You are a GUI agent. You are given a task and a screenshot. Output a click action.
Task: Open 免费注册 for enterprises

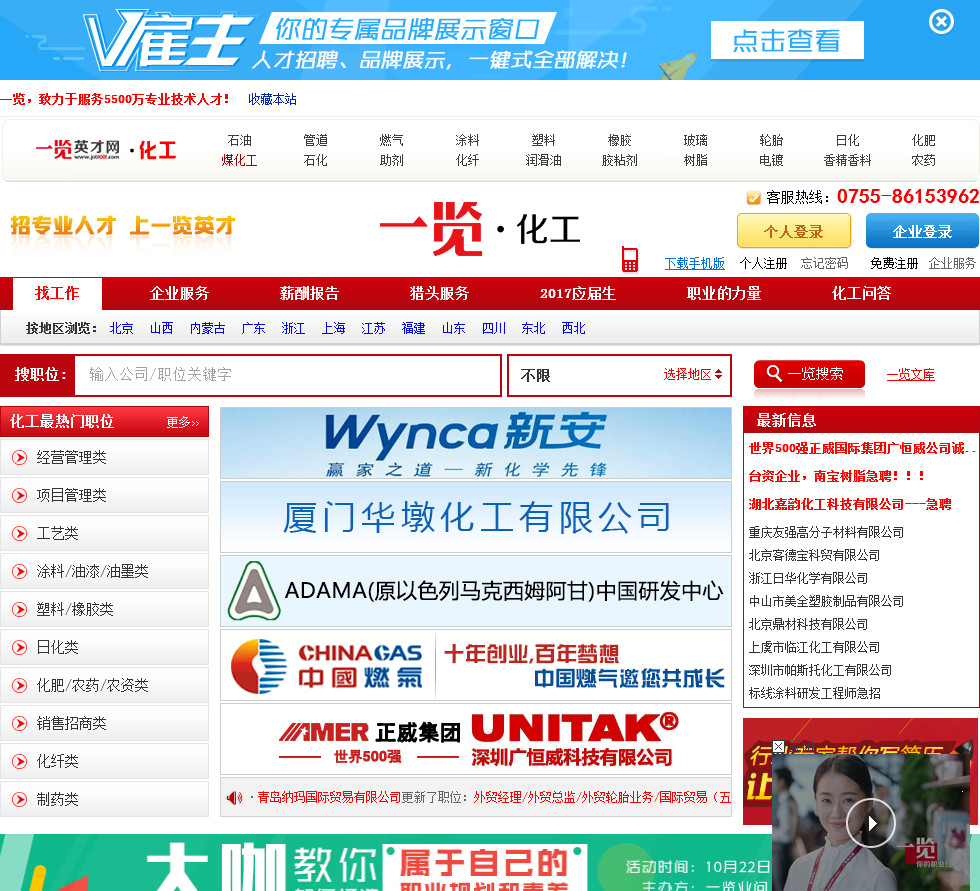(x=894, y=264)
